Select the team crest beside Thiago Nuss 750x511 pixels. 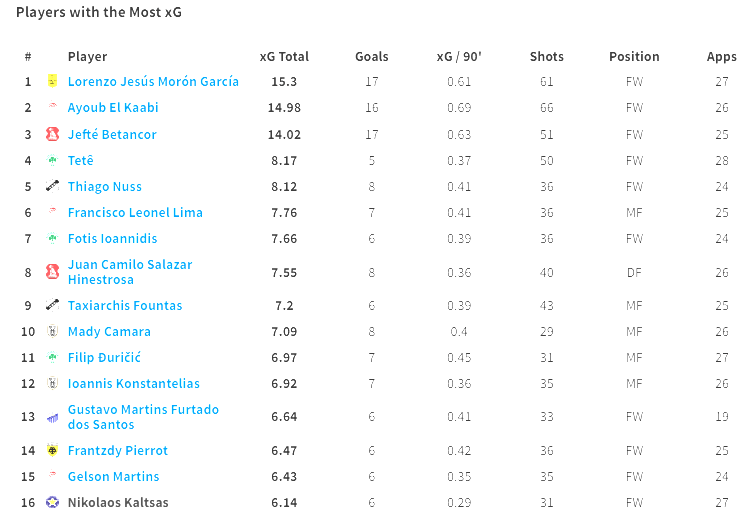[52, 186]
